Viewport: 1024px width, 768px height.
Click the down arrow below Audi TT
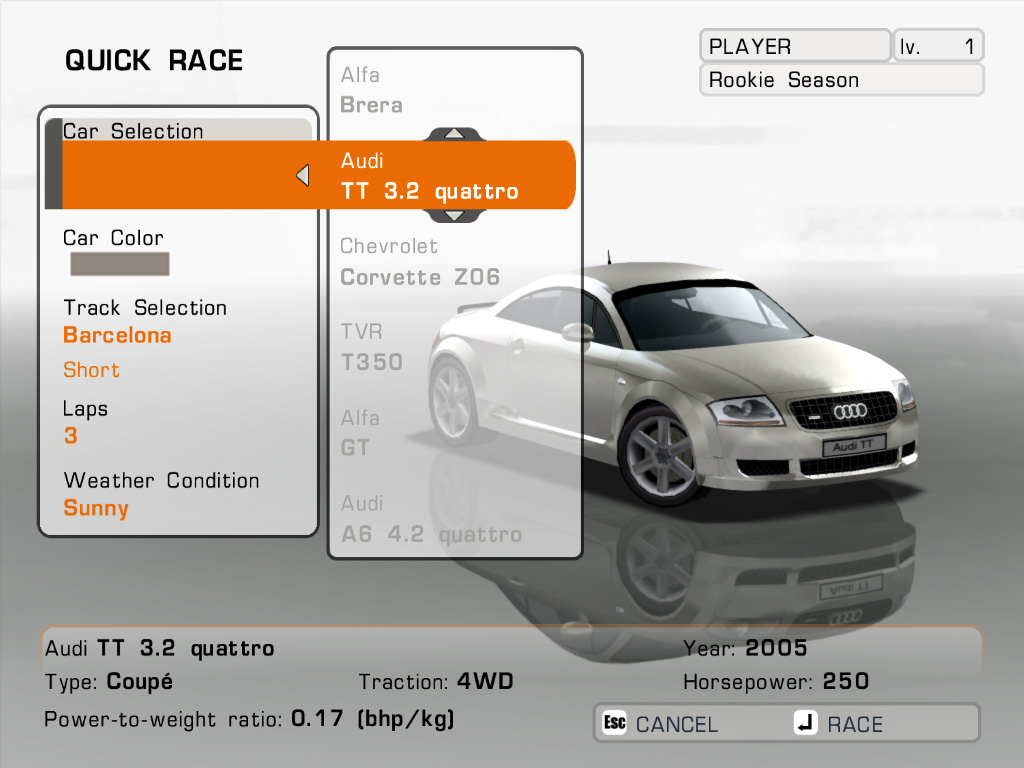454,215
